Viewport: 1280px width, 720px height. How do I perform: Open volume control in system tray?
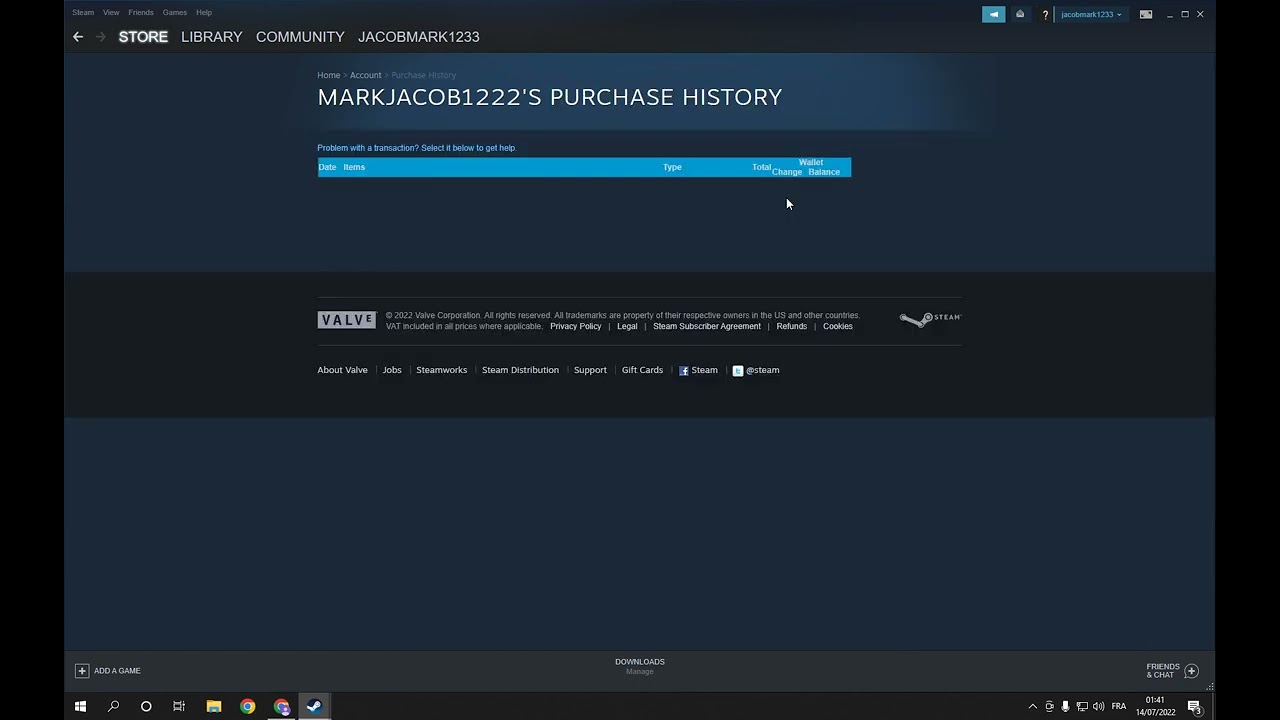[x=1099, y=706]
